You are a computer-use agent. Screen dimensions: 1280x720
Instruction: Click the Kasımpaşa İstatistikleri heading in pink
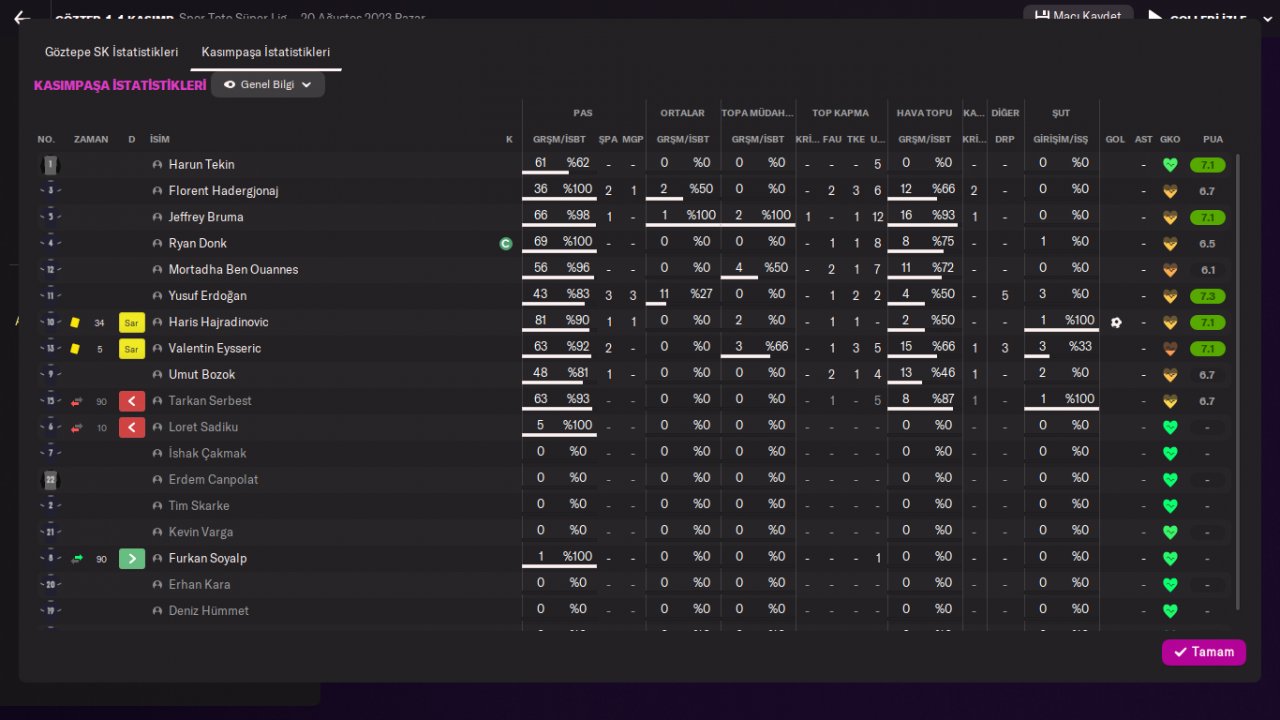pyautogui.click(x=120, y=86)
